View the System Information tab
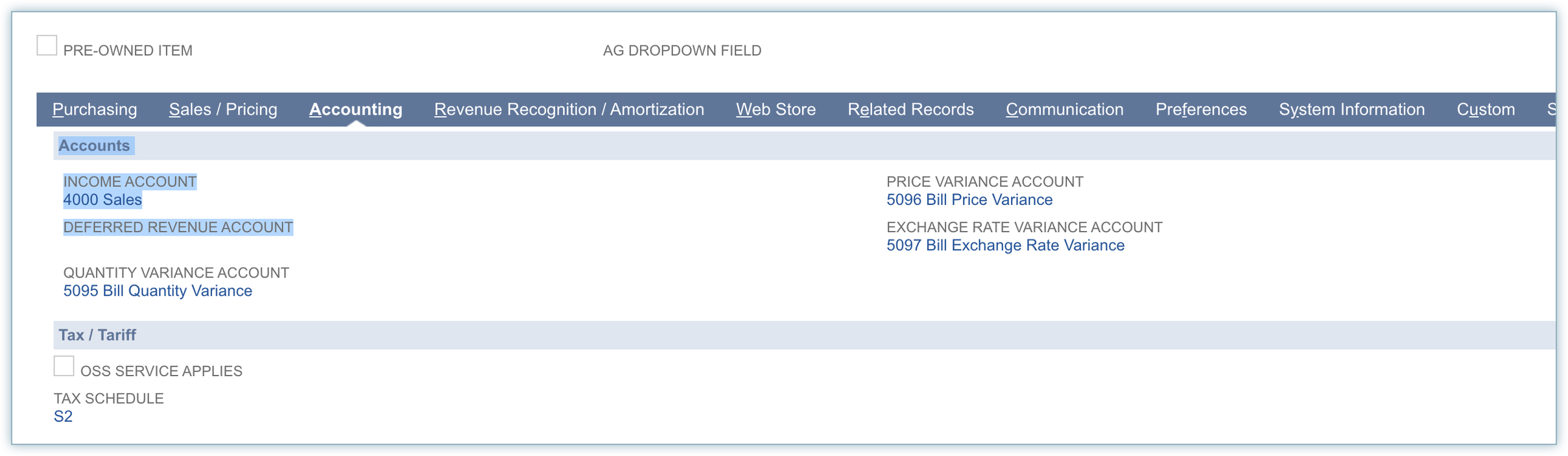Image resolution: width=1568 pixels, height=456 pixels. pyautogui.click(x=1351, y=110)
